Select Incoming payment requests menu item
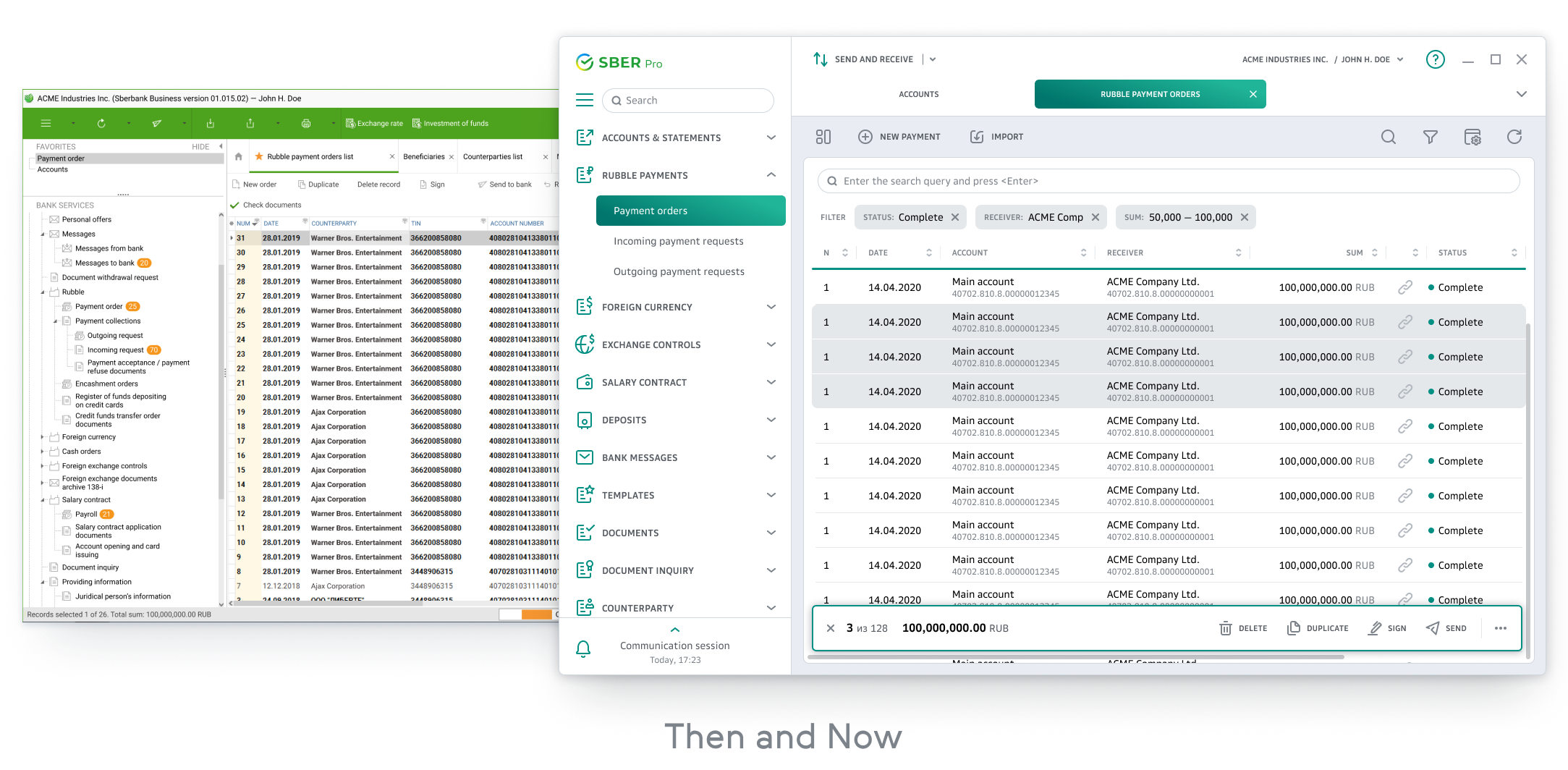This screenshot has width=1568, height=770. 678,241
